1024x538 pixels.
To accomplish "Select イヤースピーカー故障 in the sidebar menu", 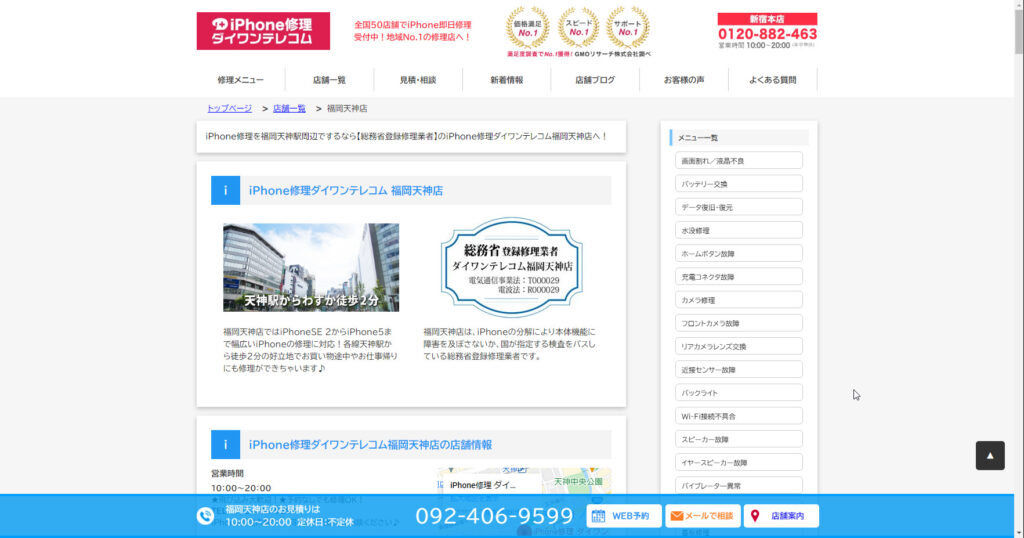I will [x=739, y=462].
